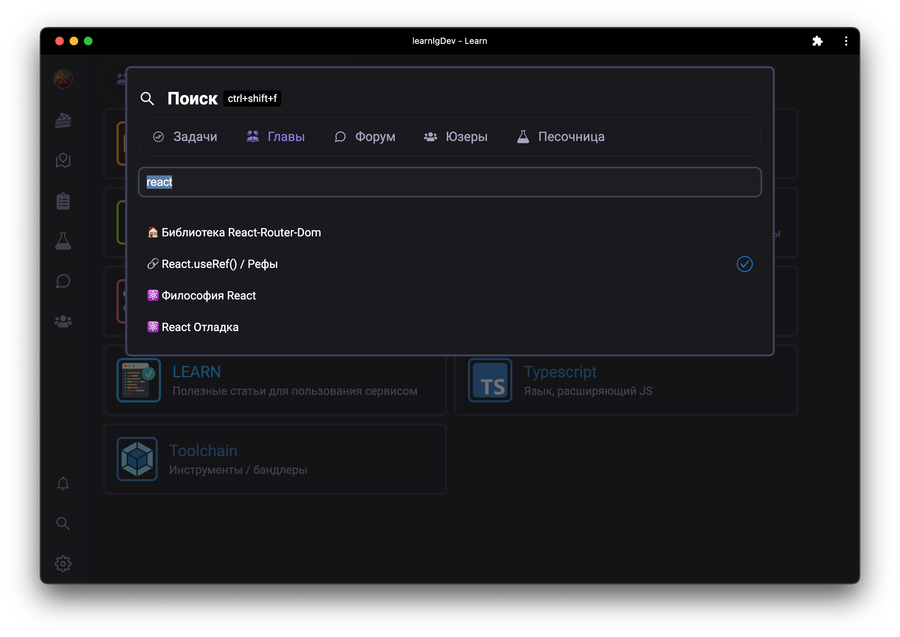Select the Юзеры search tab
Screen dimensions: 900x637
456,137
